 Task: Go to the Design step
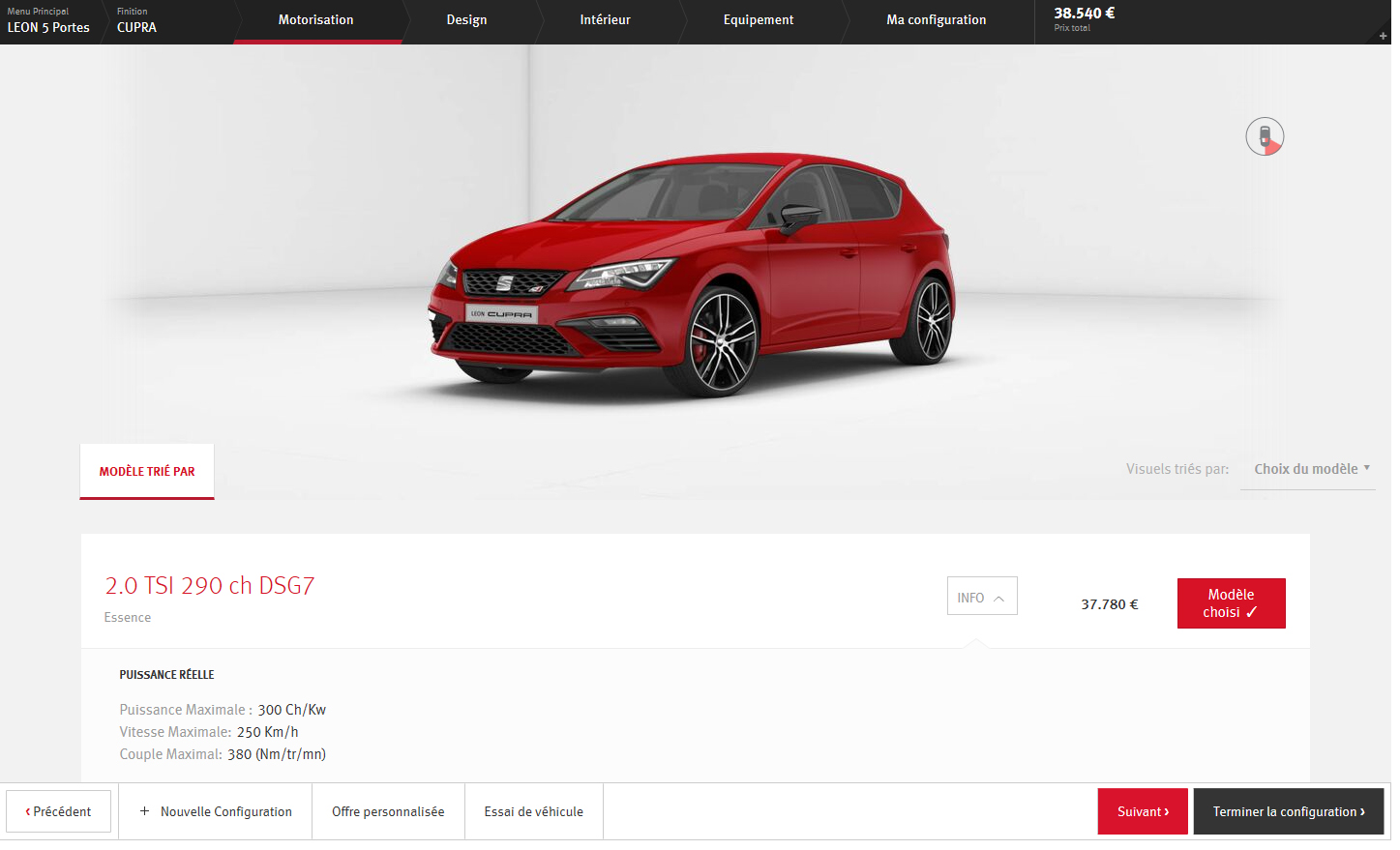(x=466, y=20)
